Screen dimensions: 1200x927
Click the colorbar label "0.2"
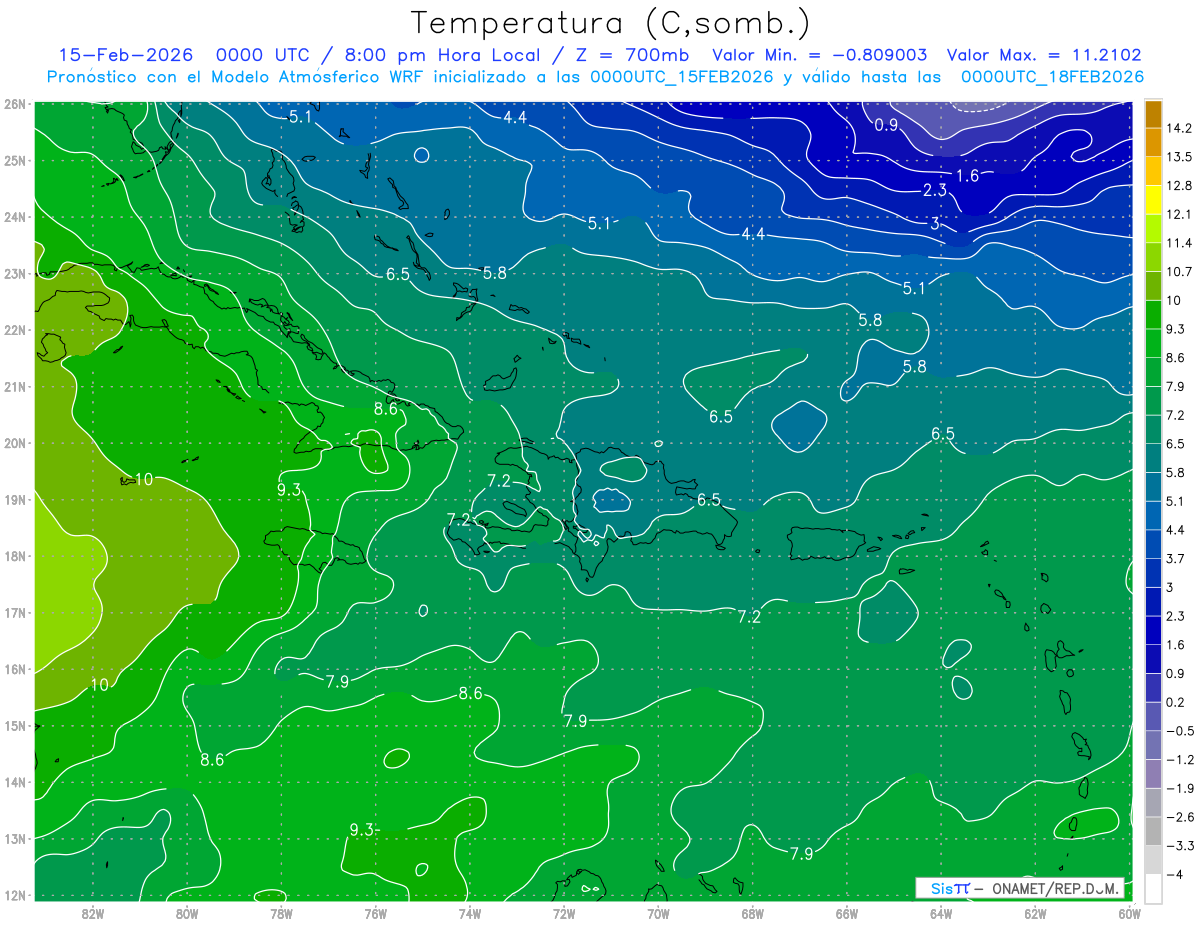(1176, 702)
